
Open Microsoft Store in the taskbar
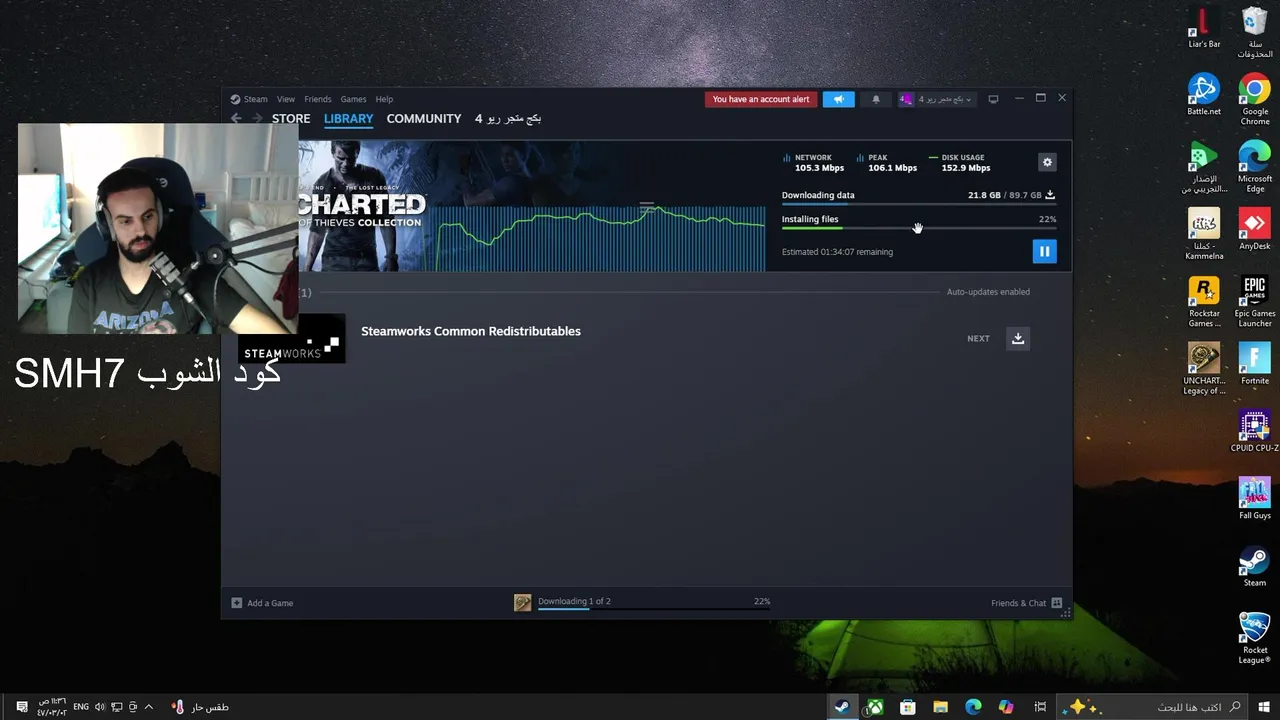pyautogui.click(x=907, y=707)
